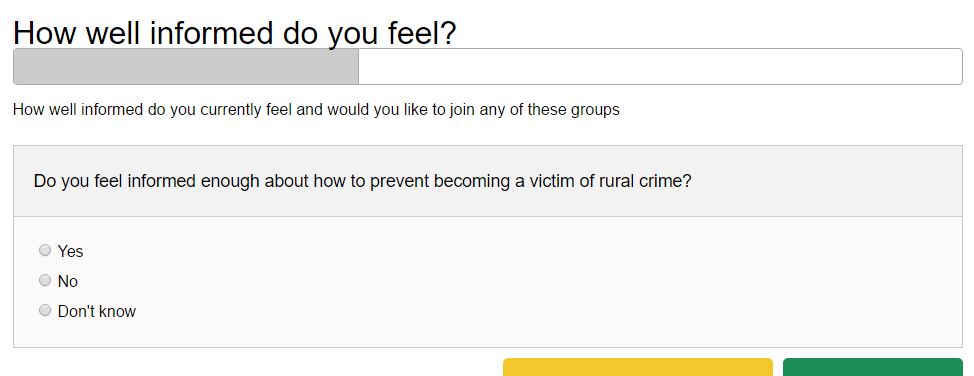Image resolution: width=974 pixels, height=376 pixels.
Task: Click the 'No' answer label text
Action: click(x=68, y=282)
